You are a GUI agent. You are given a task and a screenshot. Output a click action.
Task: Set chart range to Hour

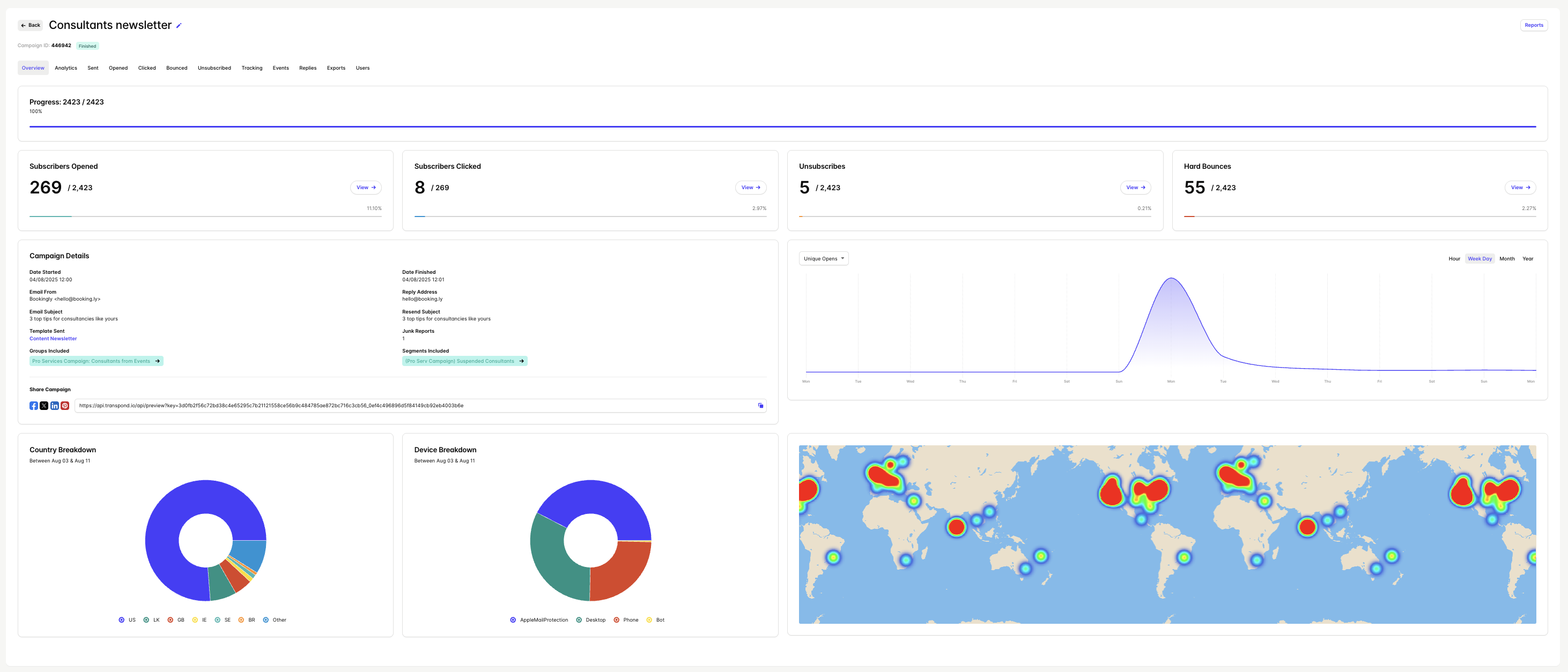(x=1454, y=259)
